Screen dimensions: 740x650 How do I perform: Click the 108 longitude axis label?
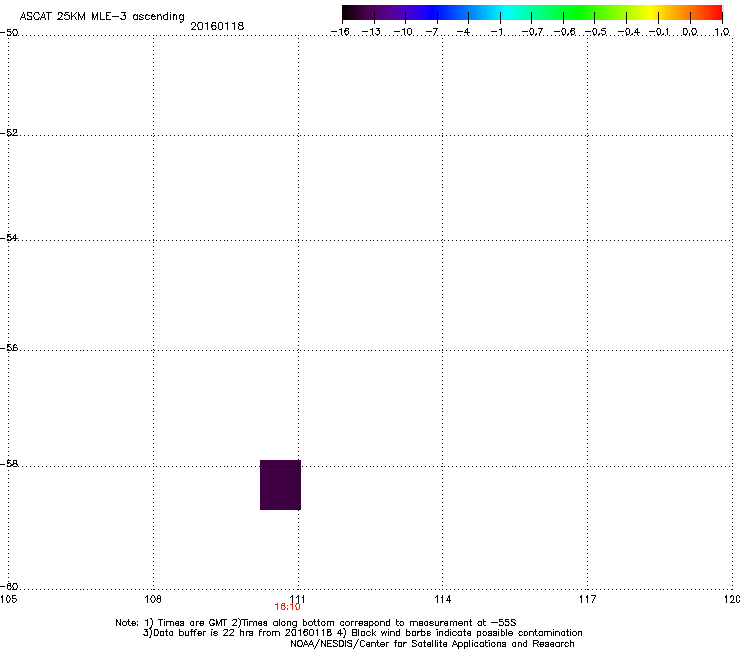pyautogui.click(x=153, y=599)
